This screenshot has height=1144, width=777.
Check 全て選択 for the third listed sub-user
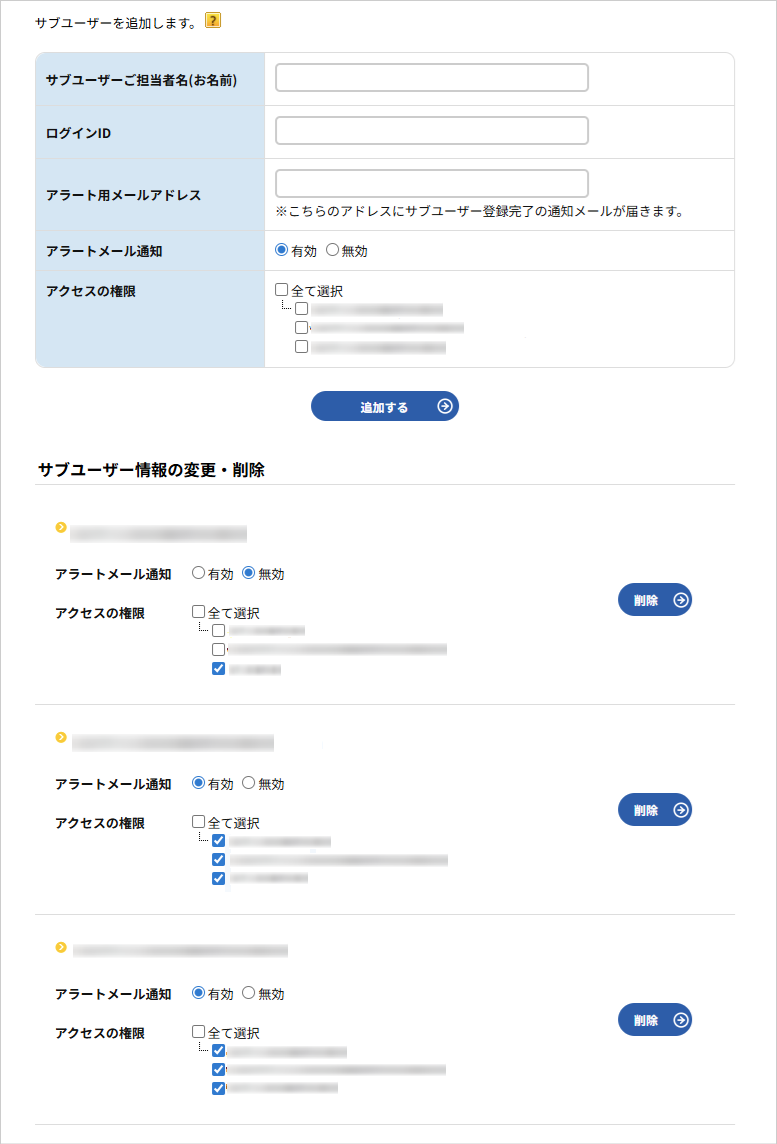click(198, 1032)
